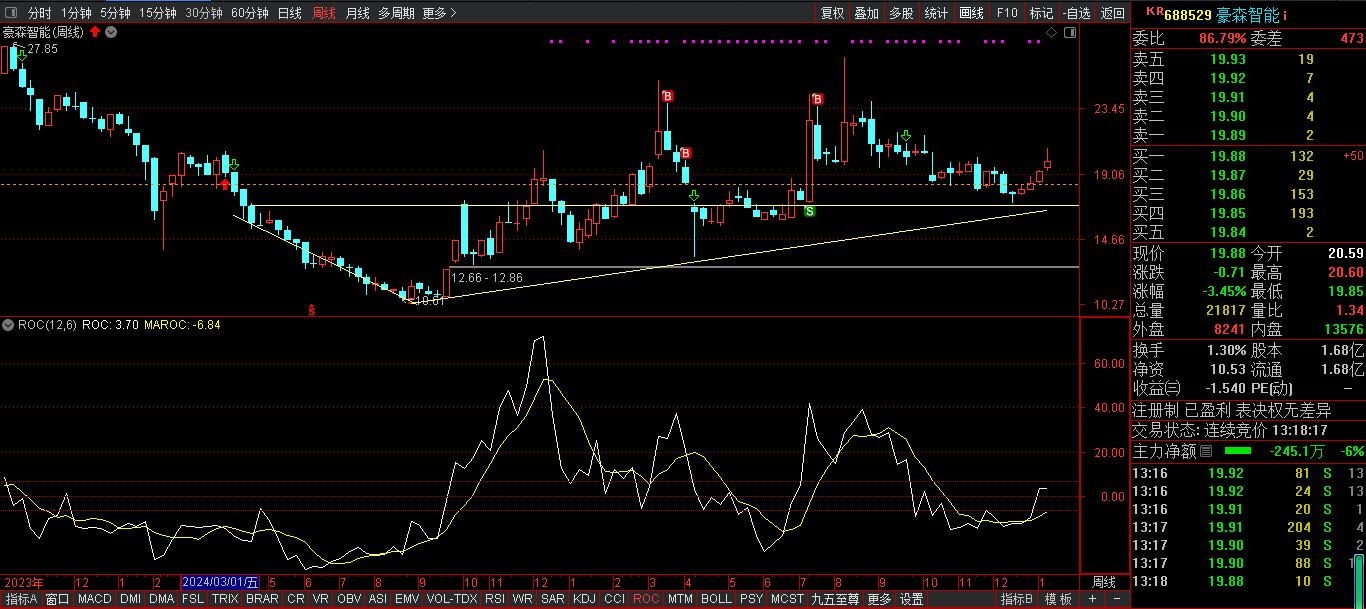Select the FSL indicator
Screen dimensions: 1366x609
(x=192, y=599)
